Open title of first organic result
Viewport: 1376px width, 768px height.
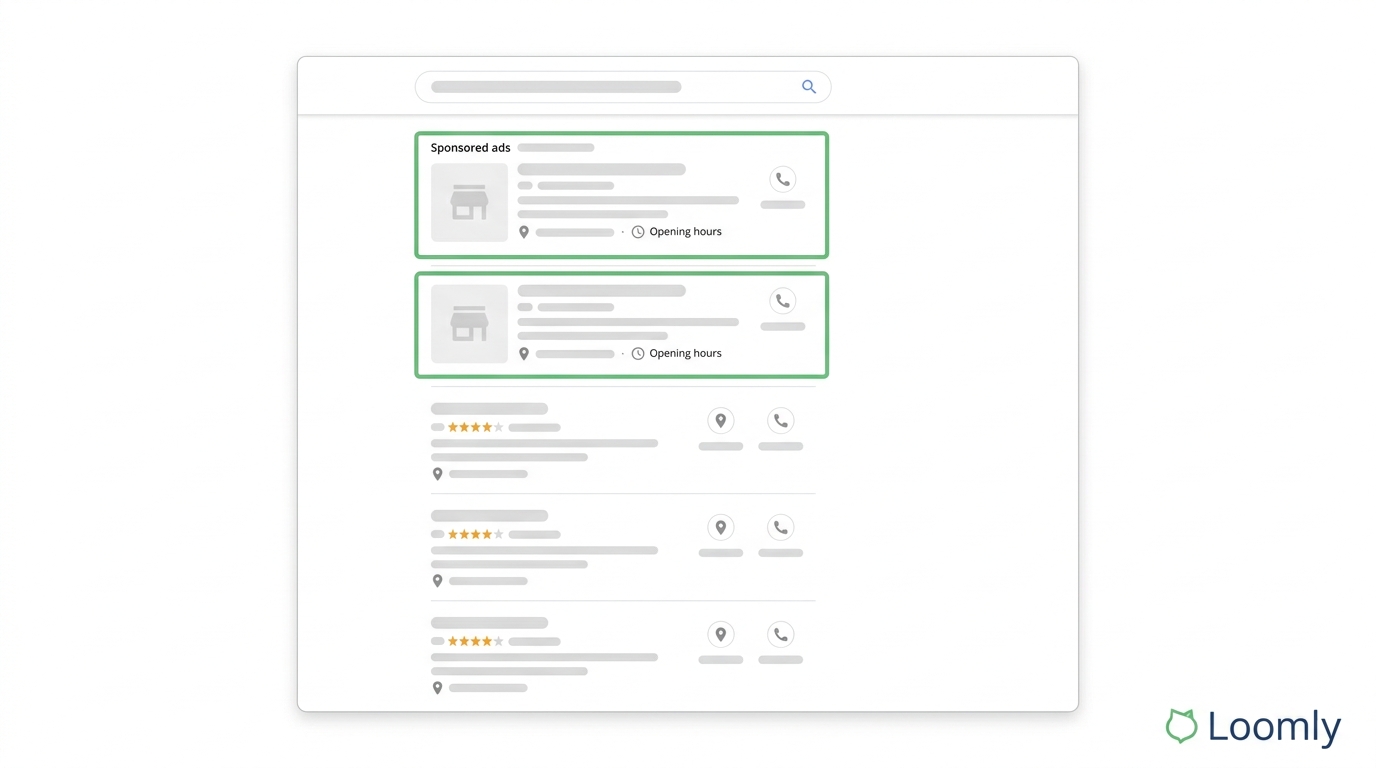489,408
